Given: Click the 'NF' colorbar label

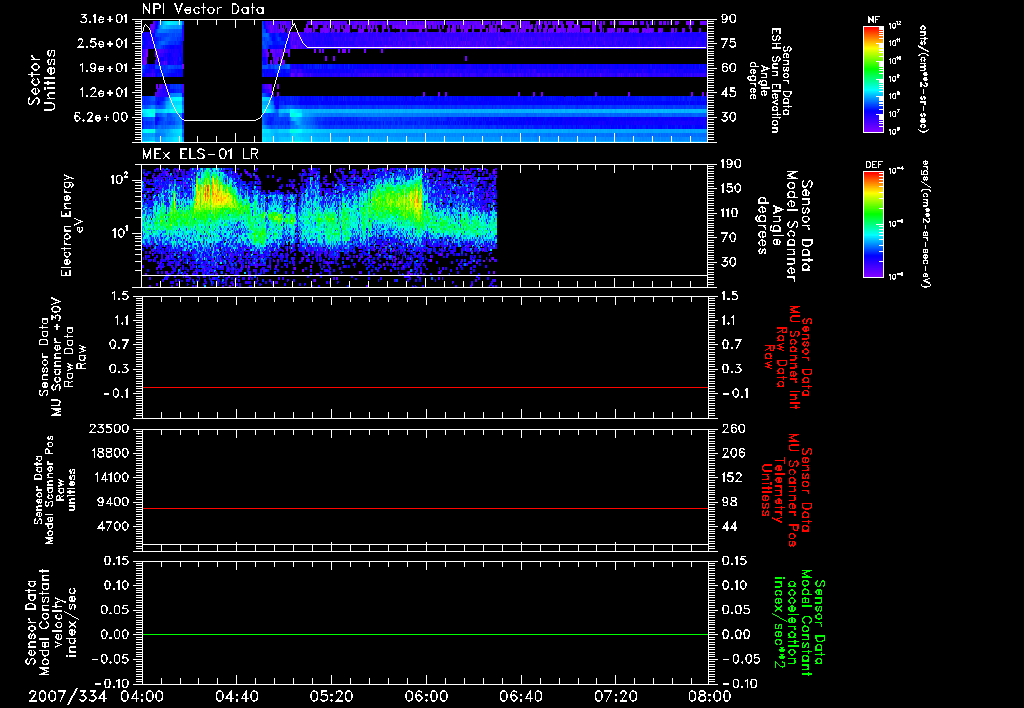Looking at the screenshot, I should 873,20.
